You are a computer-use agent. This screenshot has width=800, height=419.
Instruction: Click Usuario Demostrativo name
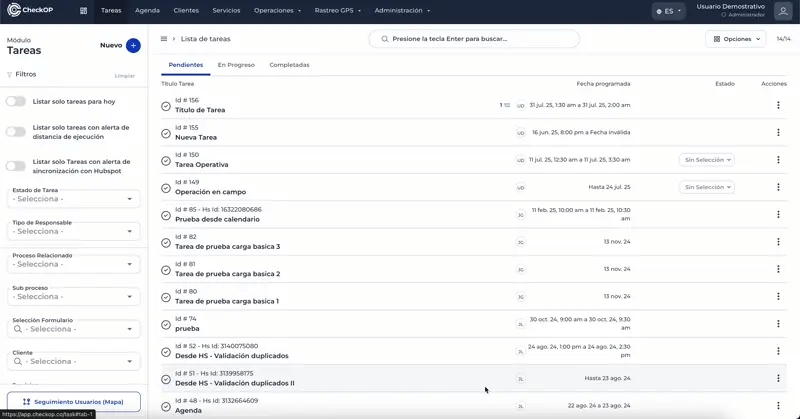pos(731,7)
